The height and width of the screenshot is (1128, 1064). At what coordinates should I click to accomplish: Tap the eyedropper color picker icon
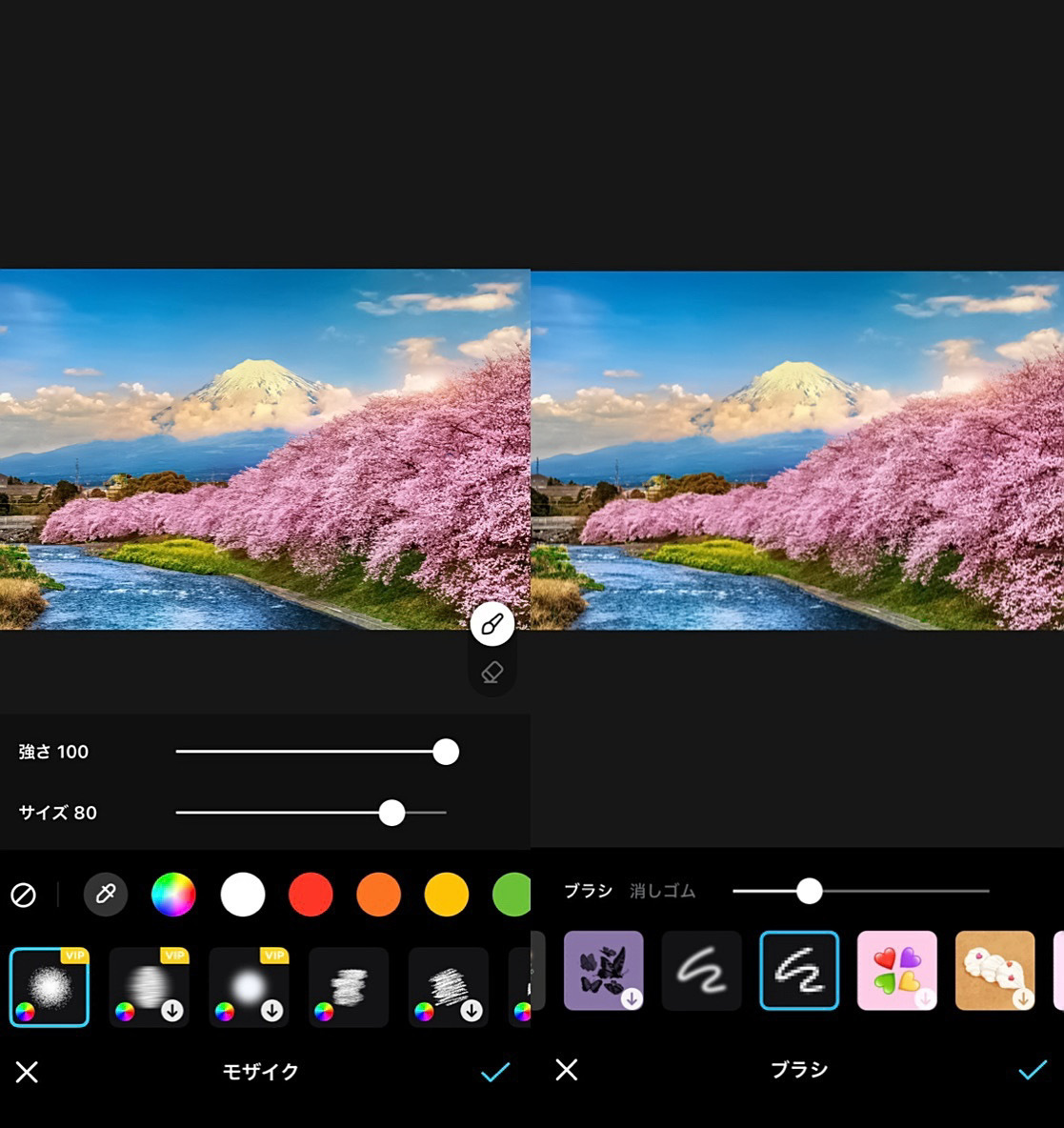pos(106,895)
